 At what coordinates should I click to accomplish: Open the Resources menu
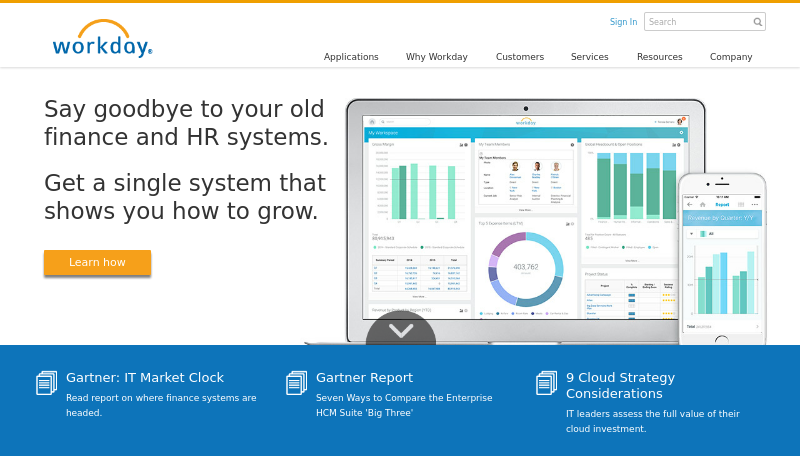(659, 57)
